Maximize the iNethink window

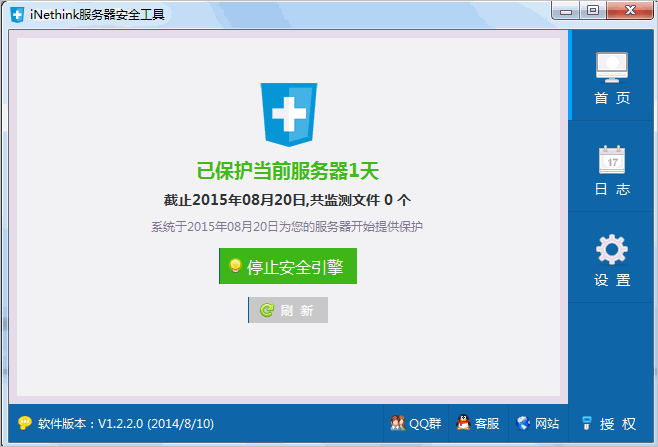(593, 11)
